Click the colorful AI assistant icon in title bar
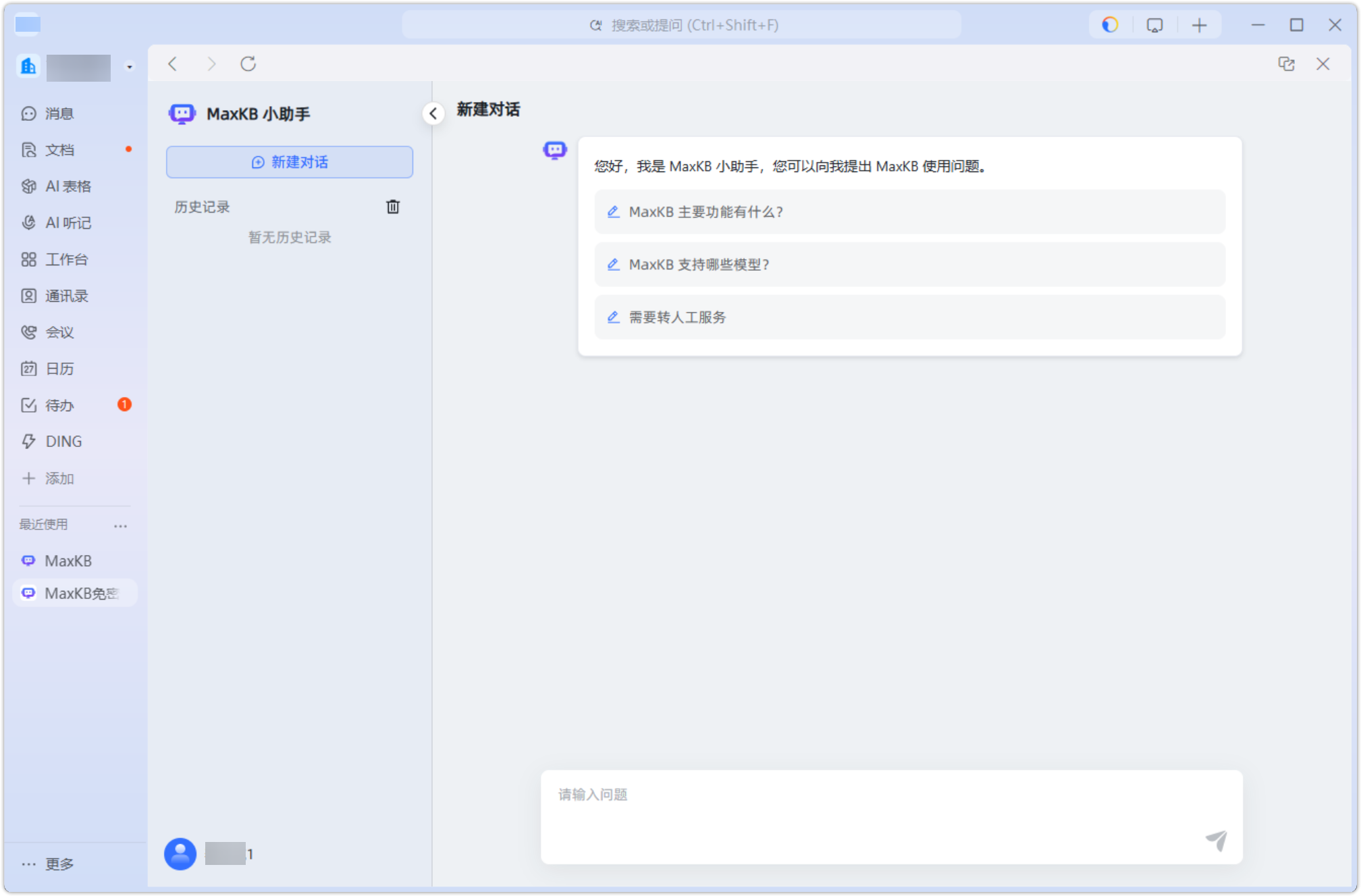The image size is (1361, 896). pos(1110,25)
